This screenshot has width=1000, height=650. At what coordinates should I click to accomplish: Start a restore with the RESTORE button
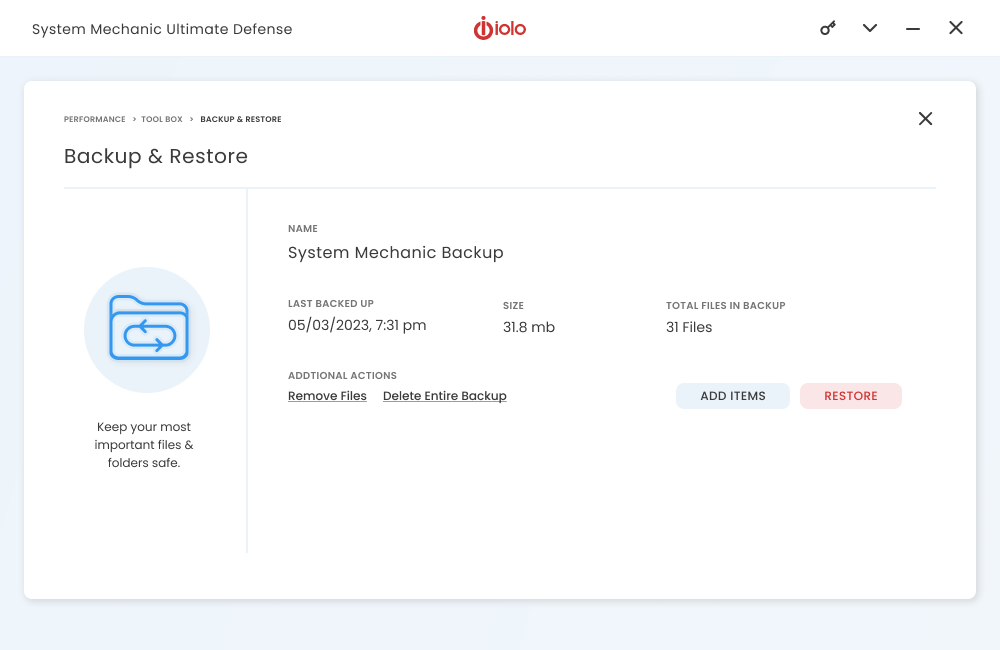tap(850, 396)
